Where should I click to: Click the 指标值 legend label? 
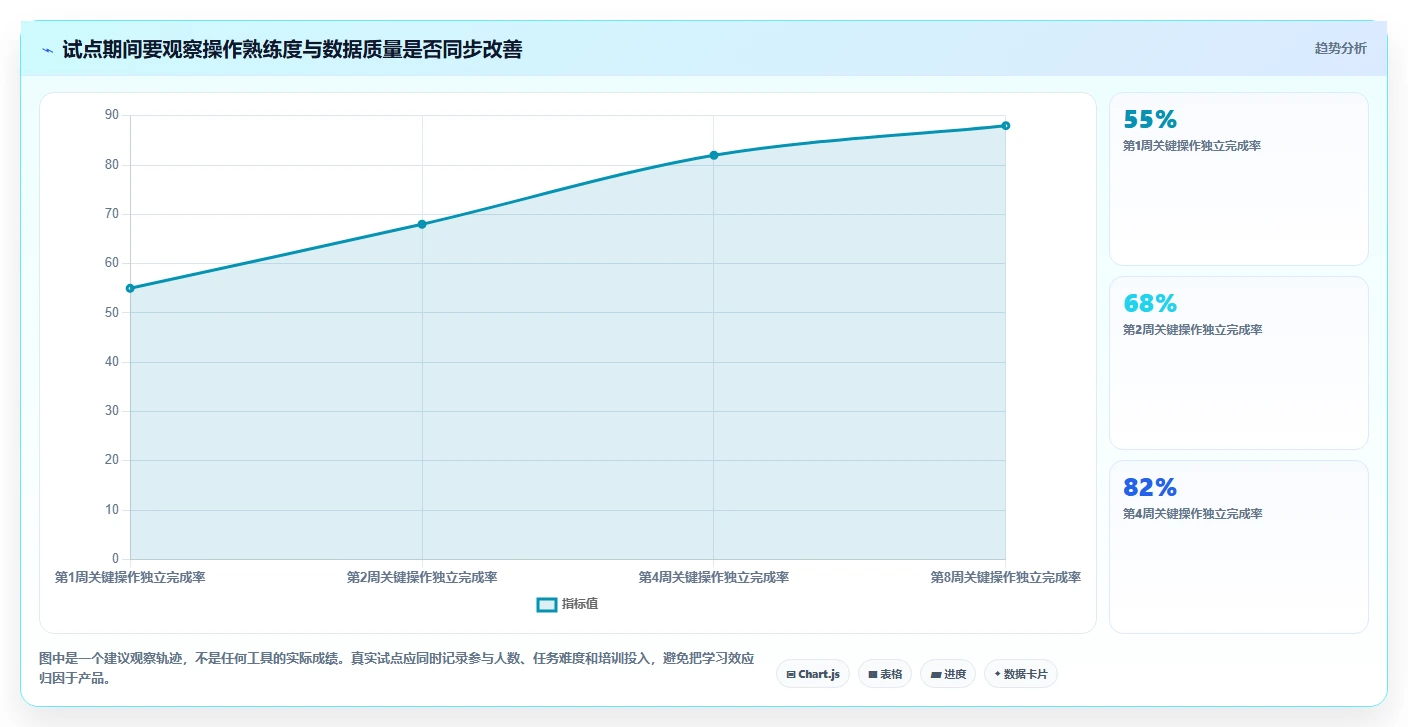[580, 604]
